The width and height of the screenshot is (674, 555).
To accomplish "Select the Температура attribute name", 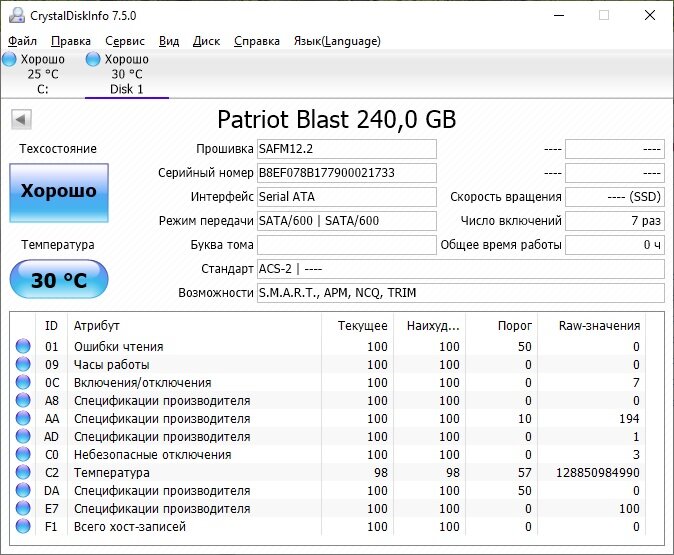I will click(x=112, y=472).
